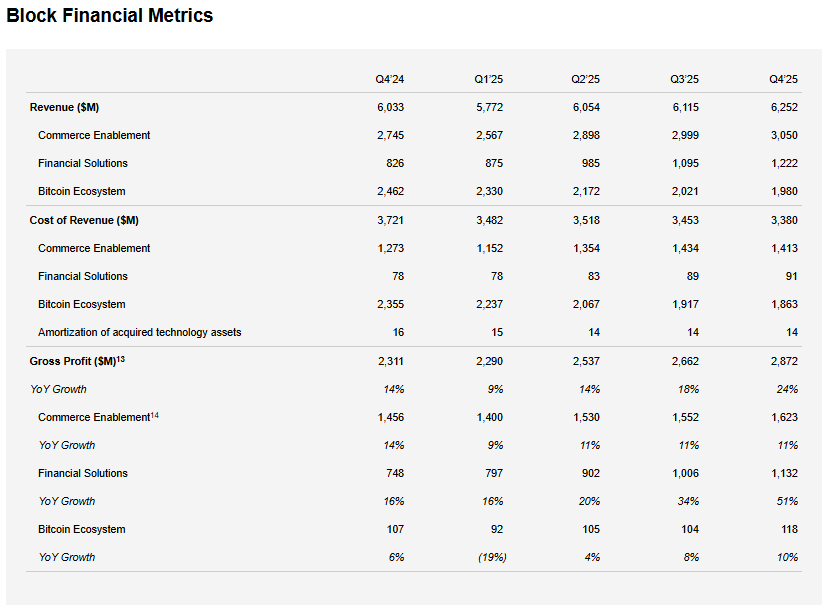The width and height of the screenshot is (830, 607).
Task: Click the "Gross Profit ($M)" row label
Action: 77,361
